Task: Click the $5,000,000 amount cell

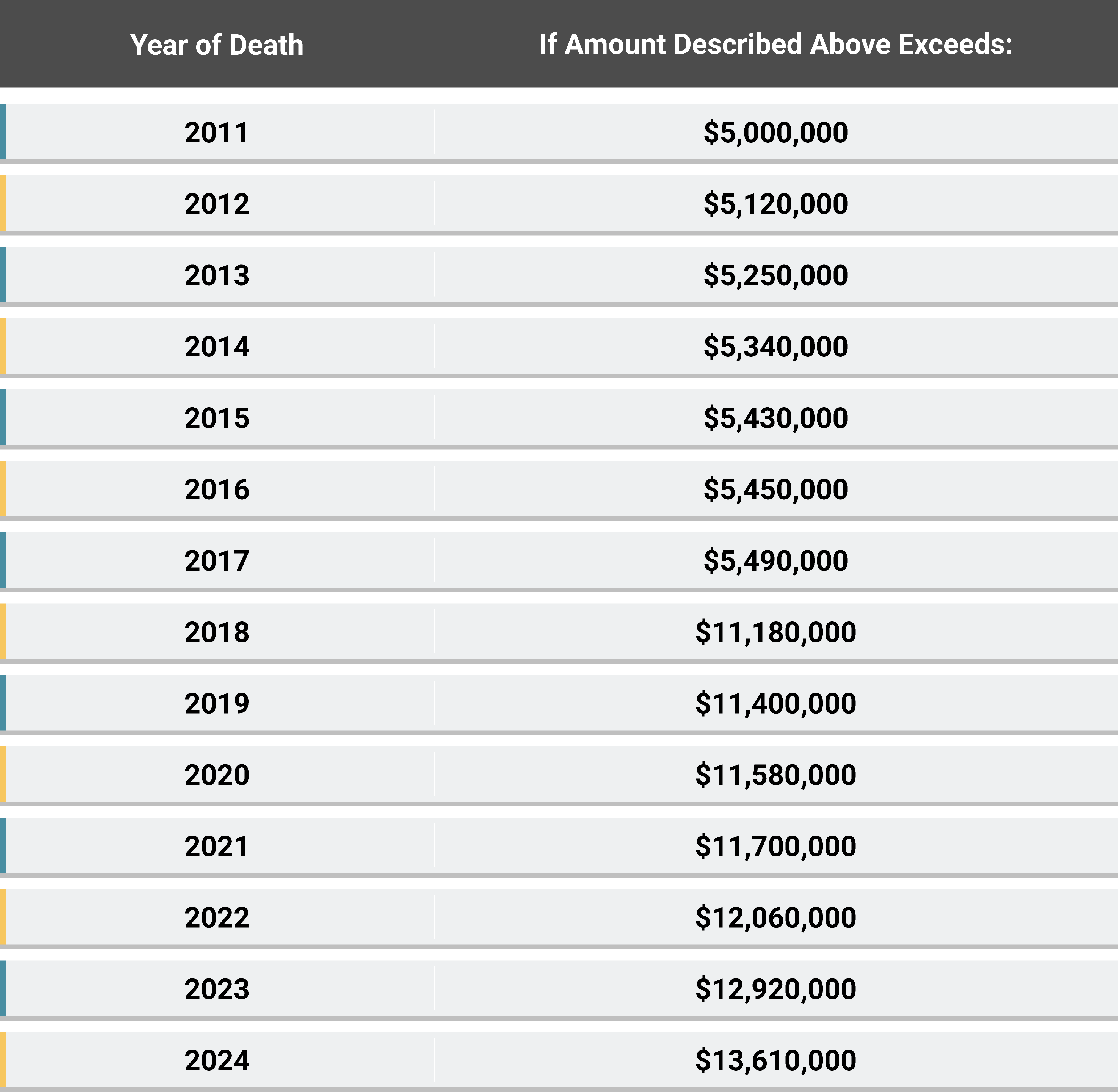Action: [775, 132]
